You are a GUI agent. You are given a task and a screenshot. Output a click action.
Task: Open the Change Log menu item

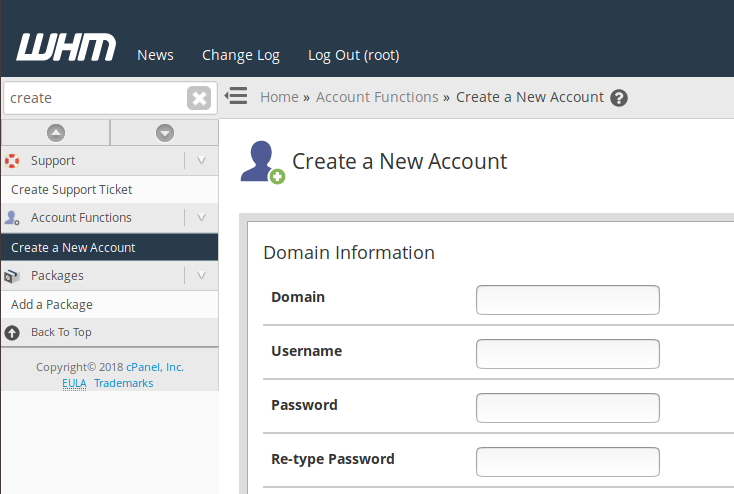pyautogui.click(x=241, y=55)
